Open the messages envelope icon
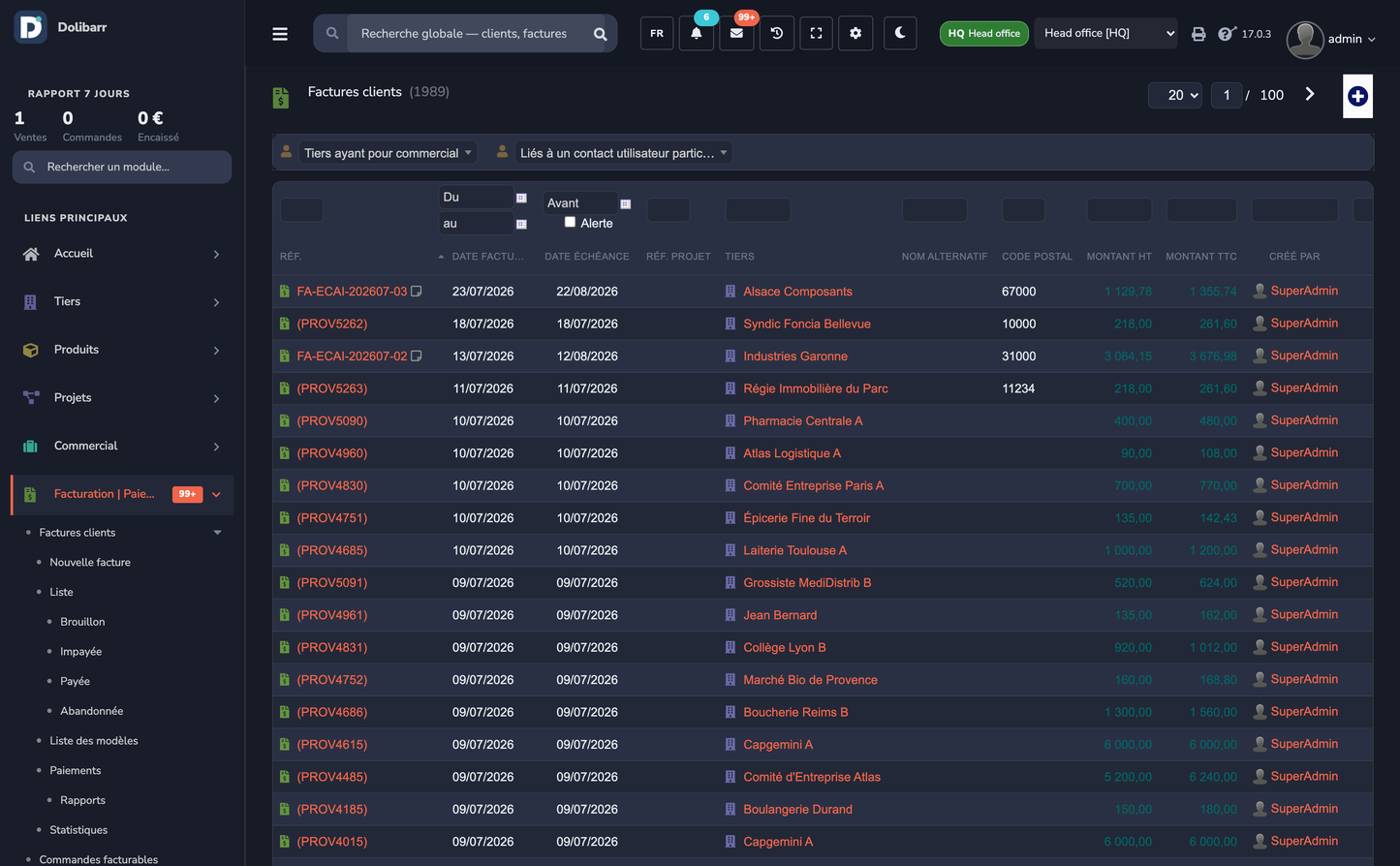 tap(736, 33)
